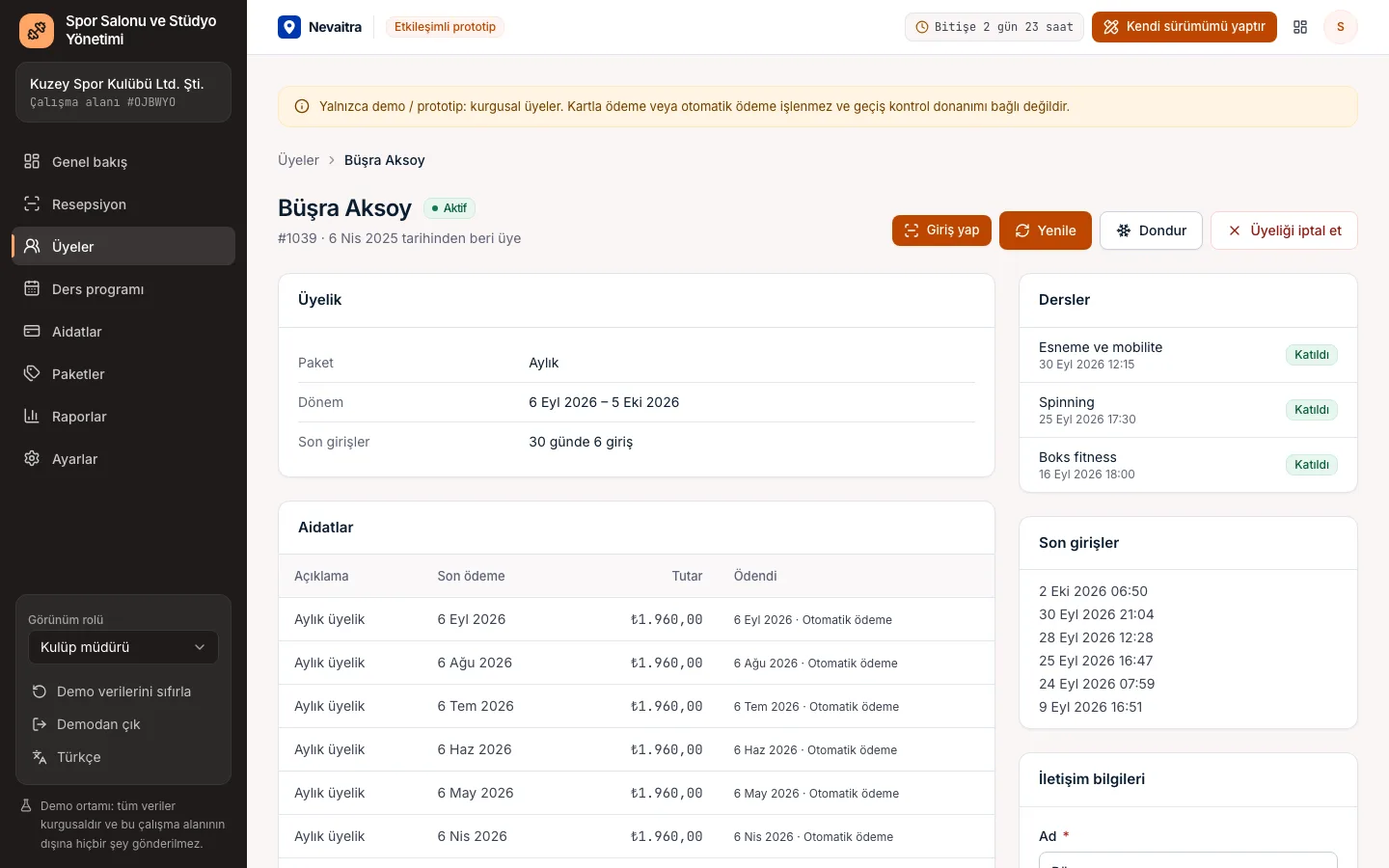Screen dimensions: 1389x868
Task: Click the user avatar labeled S
Action: 1340,27
